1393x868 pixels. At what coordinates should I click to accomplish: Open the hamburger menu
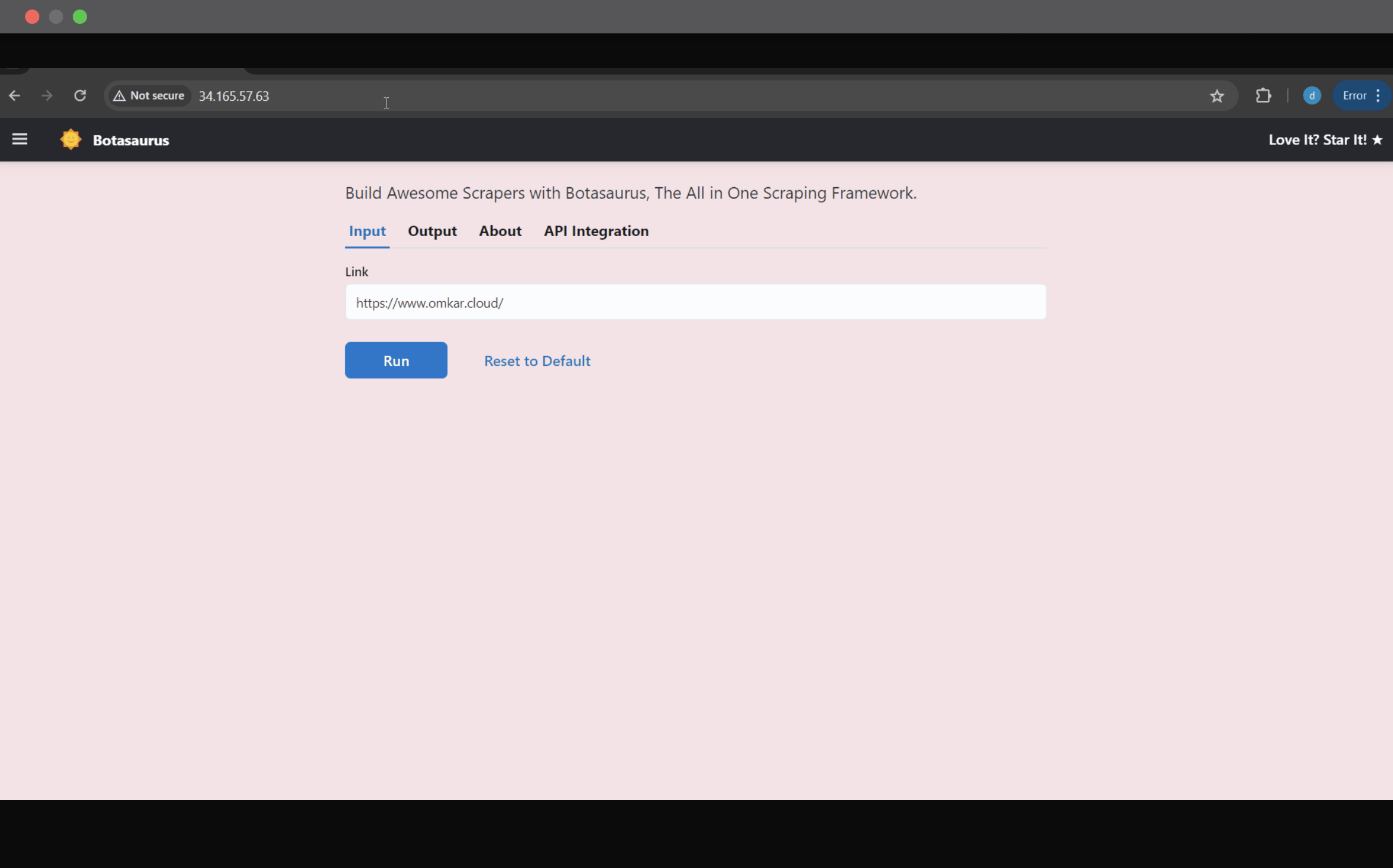tap(20, 139)
